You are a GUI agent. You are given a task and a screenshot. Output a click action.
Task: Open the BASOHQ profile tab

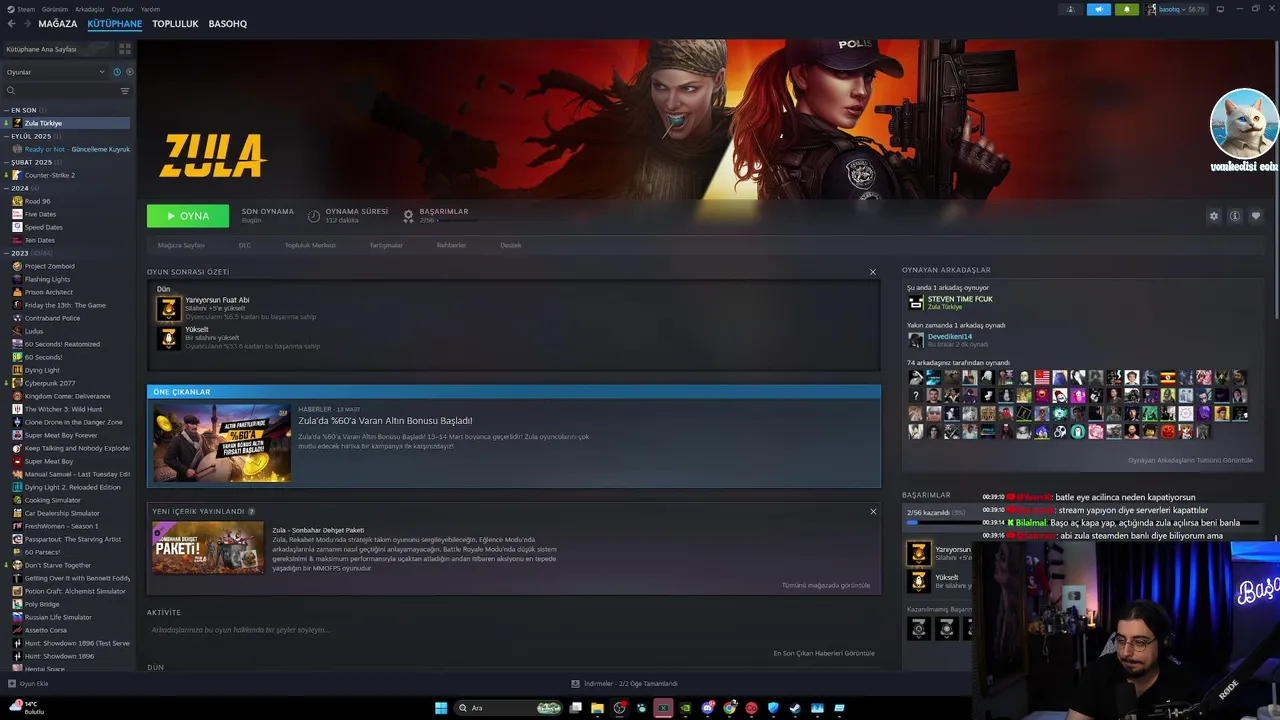pyautogui.click(x=228, y=24)
